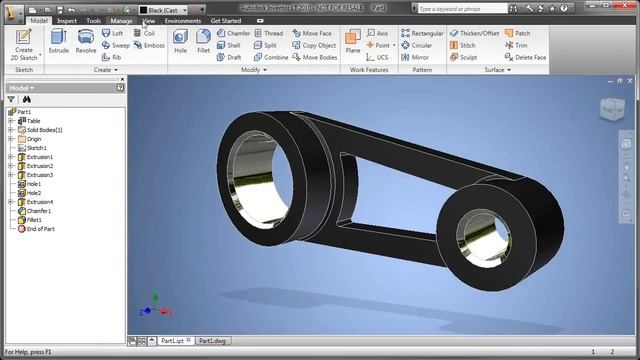Select Hole1 in the browser
This screenshot has height=360, width=640.
[29, 184]
